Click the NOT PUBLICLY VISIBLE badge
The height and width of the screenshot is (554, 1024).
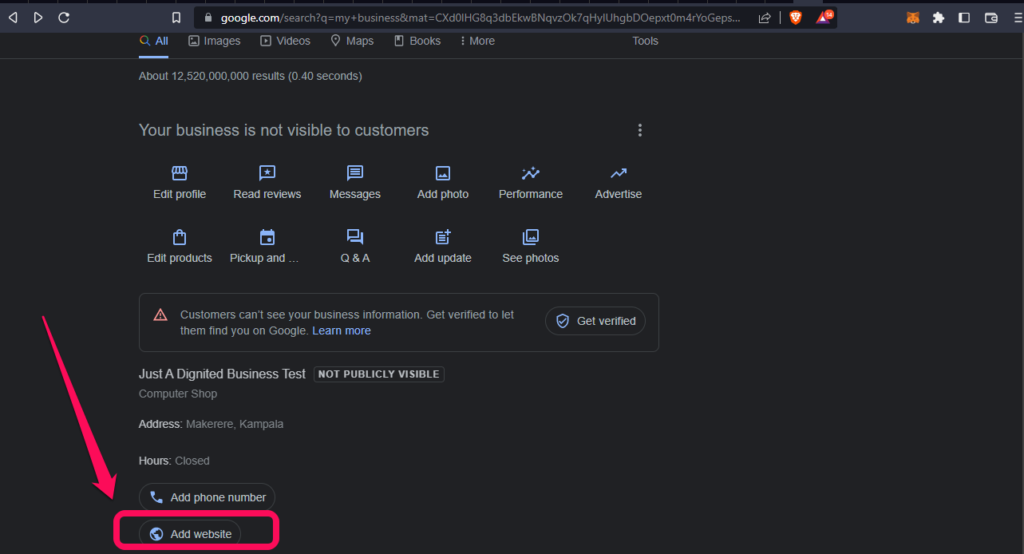(x=379, y=374)
